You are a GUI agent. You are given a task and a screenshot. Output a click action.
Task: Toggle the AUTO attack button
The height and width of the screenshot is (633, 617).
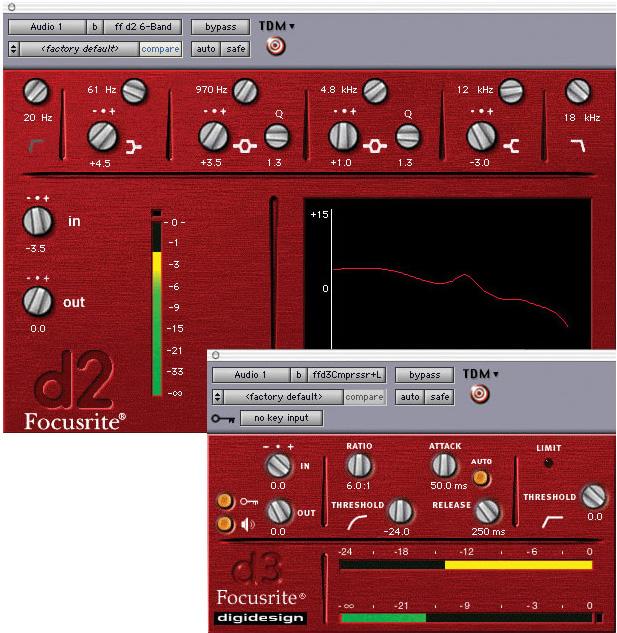click(x=481, y=478)
